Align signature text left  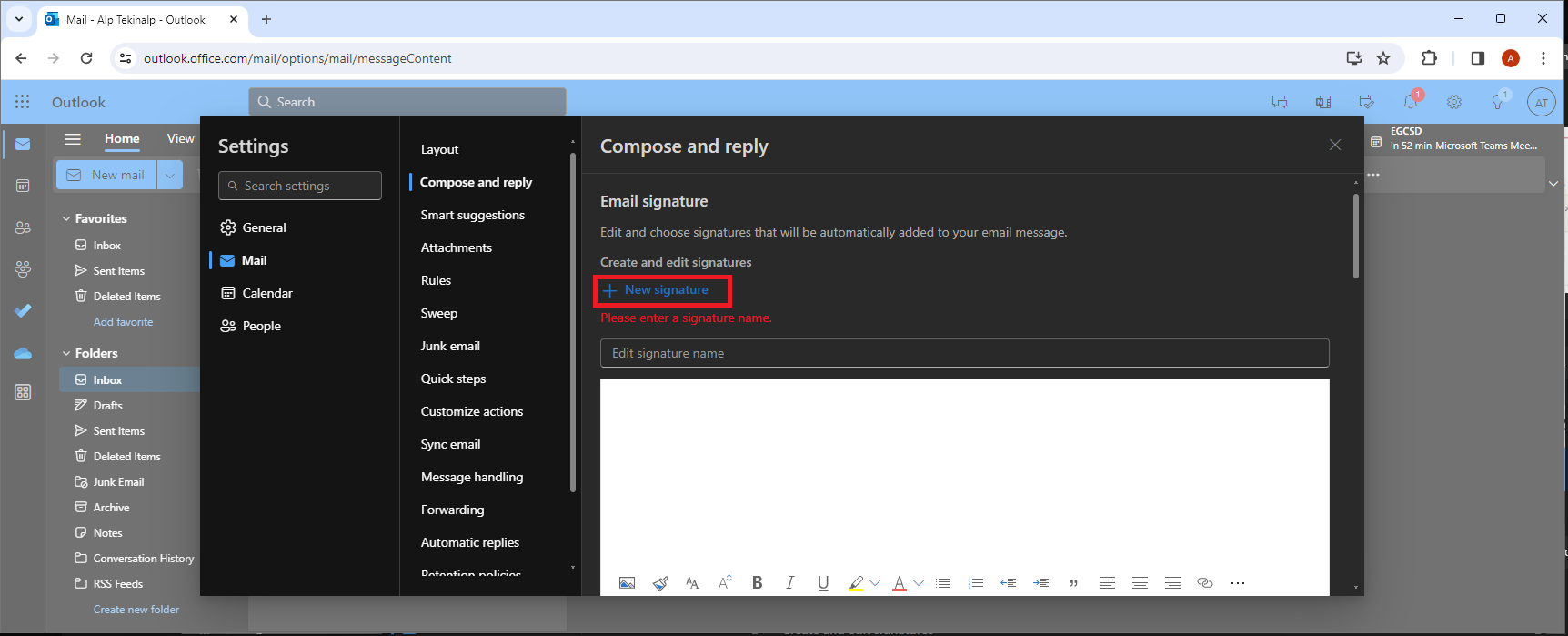[1107, 583]
